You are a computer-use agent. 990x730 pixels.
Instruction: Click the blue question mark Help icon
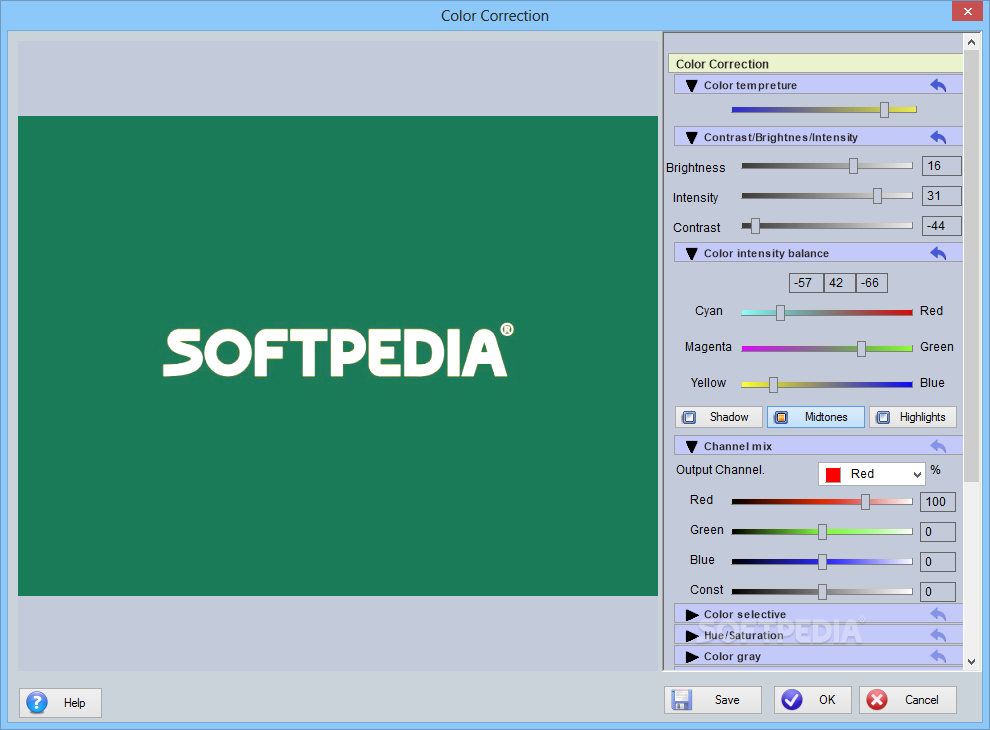click(x=37, y=702)
